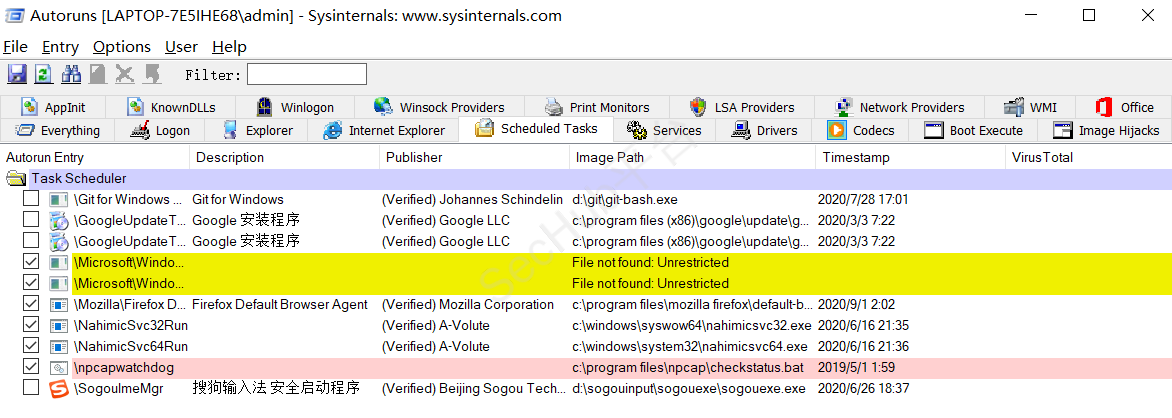This screenshot has width=1172, height=418.
Task: Sort by VirusTotal column header
Action: click(1089, 157)
